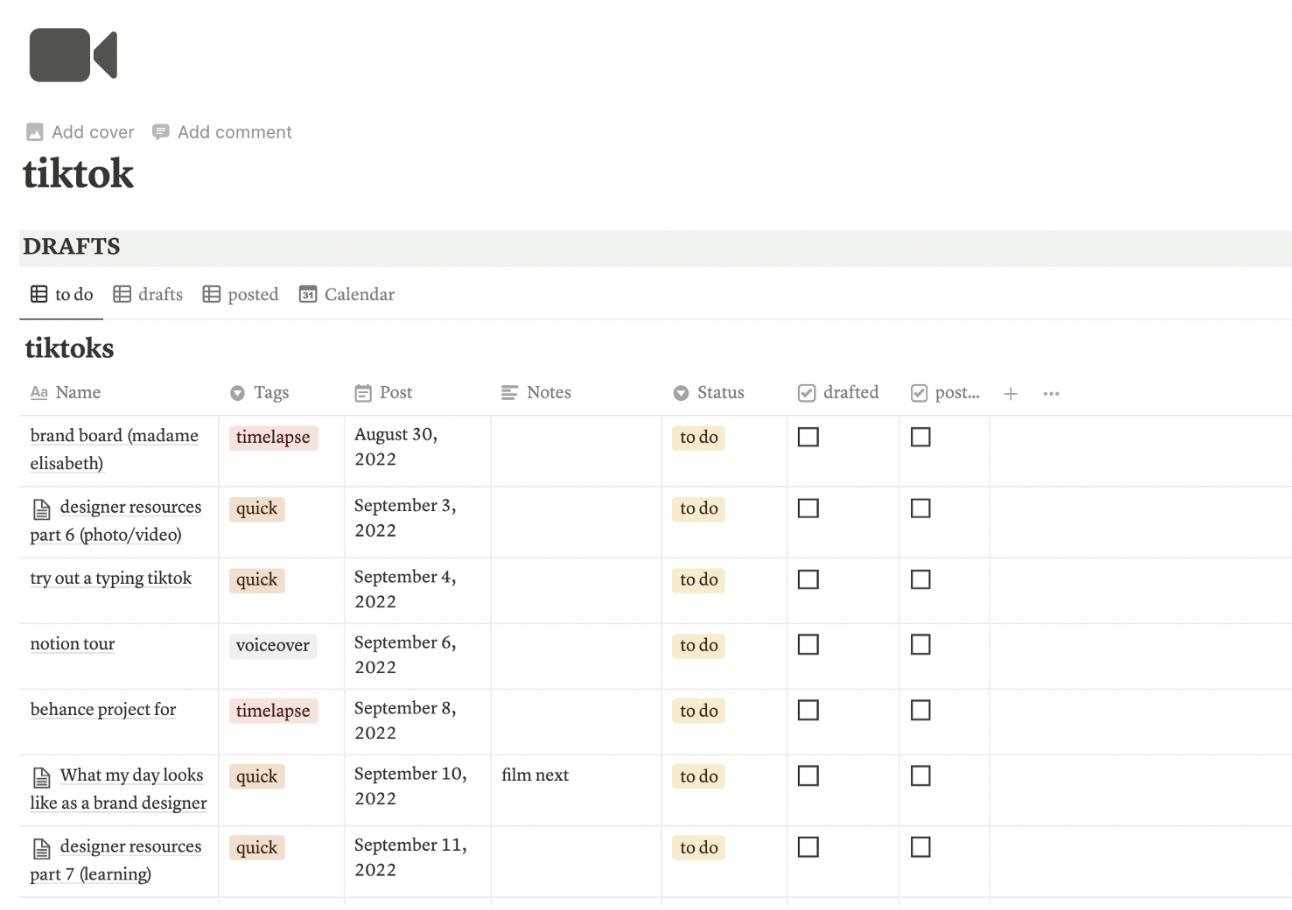Check drafted for behance project row
Screen dimensions: 1292x910
[808, 710]
